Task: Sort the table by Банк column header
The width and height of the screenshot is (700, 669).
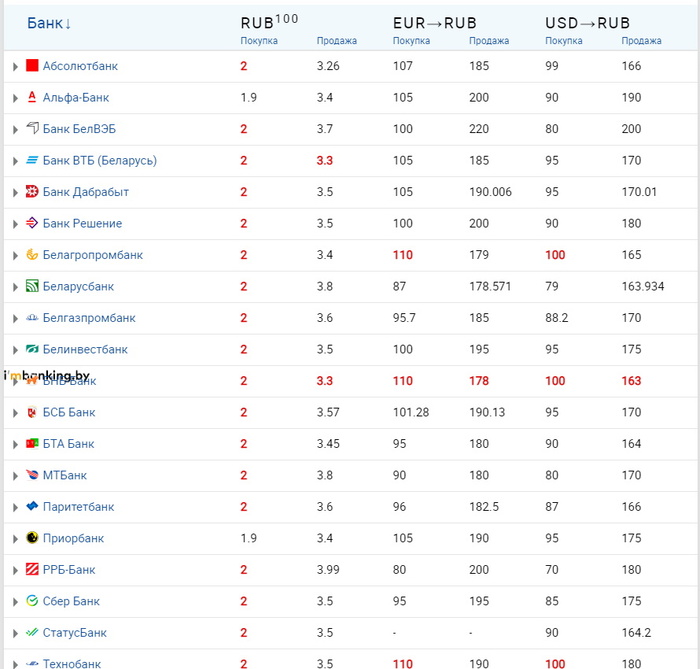Action: pyautogui.click(x=49, y=23)
